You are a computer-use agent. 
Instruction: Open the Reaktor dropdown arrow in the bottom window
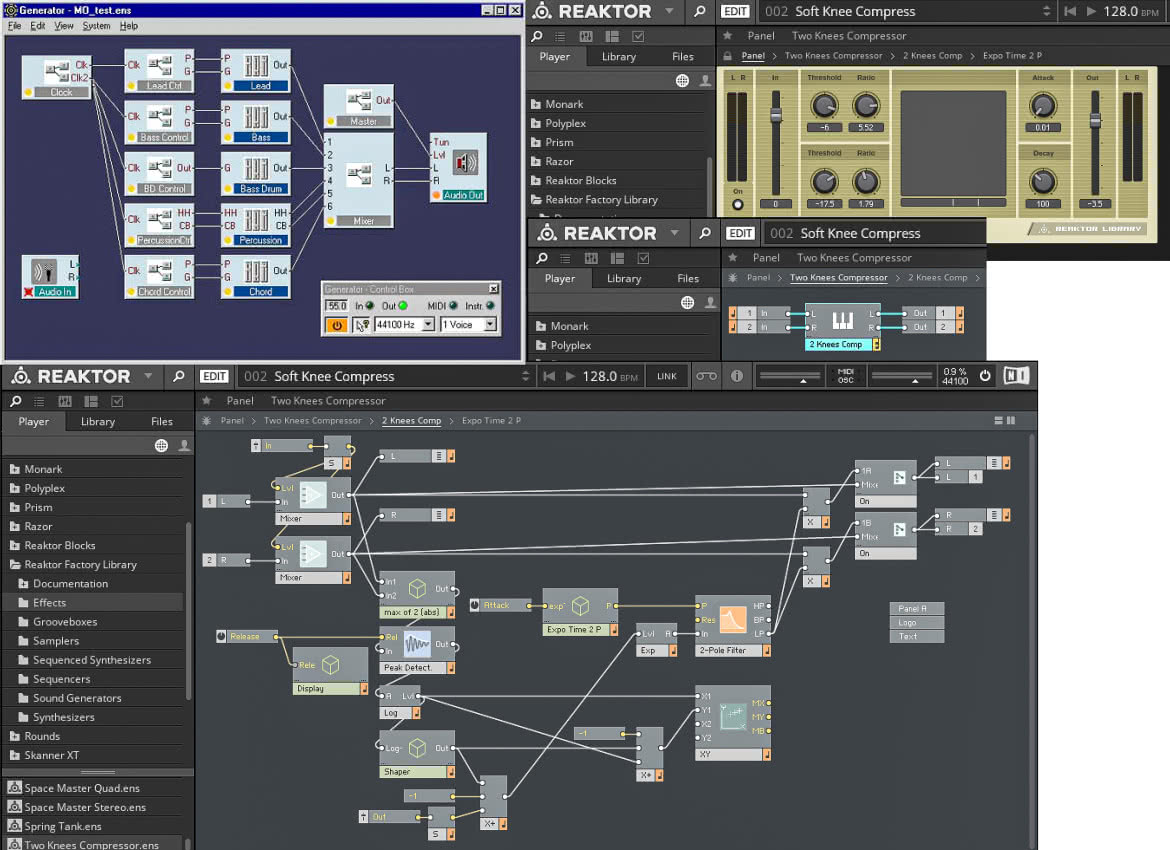148,375
